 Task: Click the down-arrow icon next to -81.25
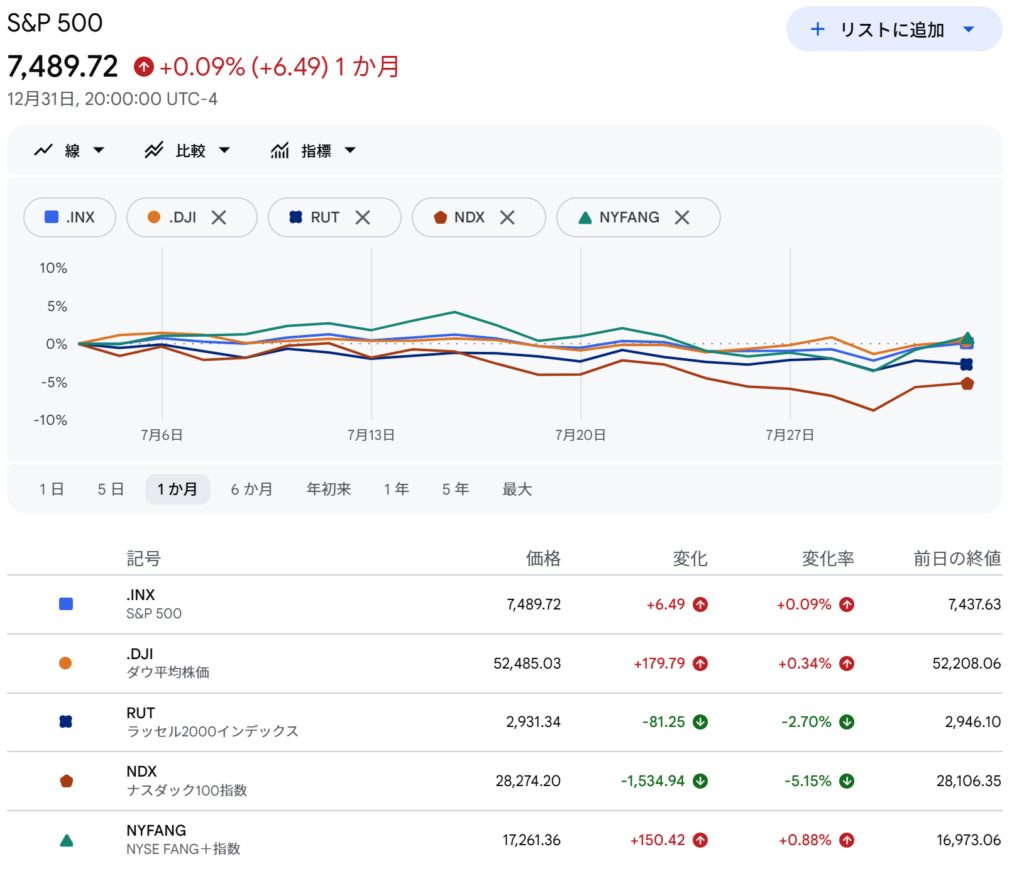[x=700, y=722]
